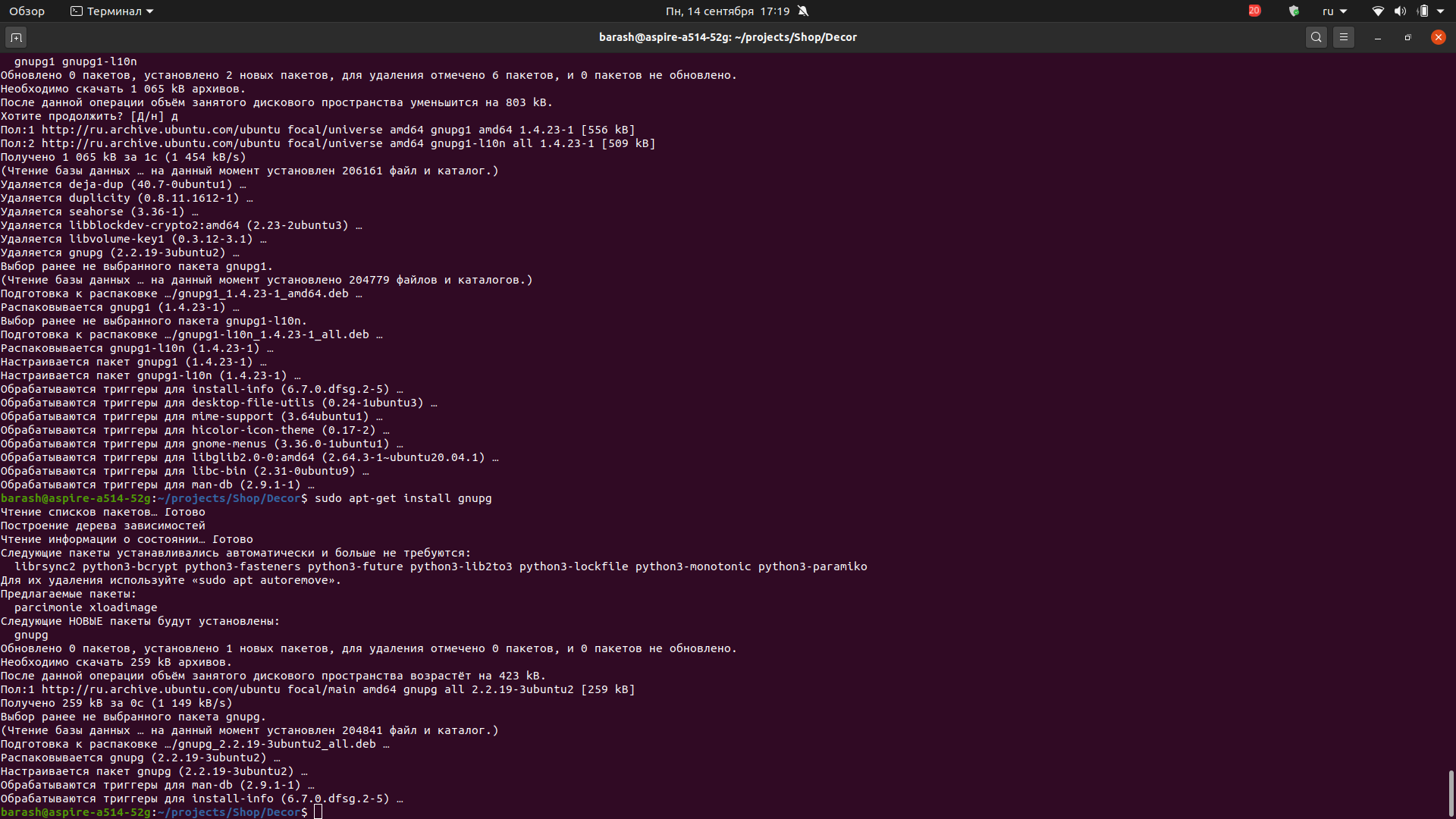
Task: Expand the system menu arrow
Action: point(1441,11)
